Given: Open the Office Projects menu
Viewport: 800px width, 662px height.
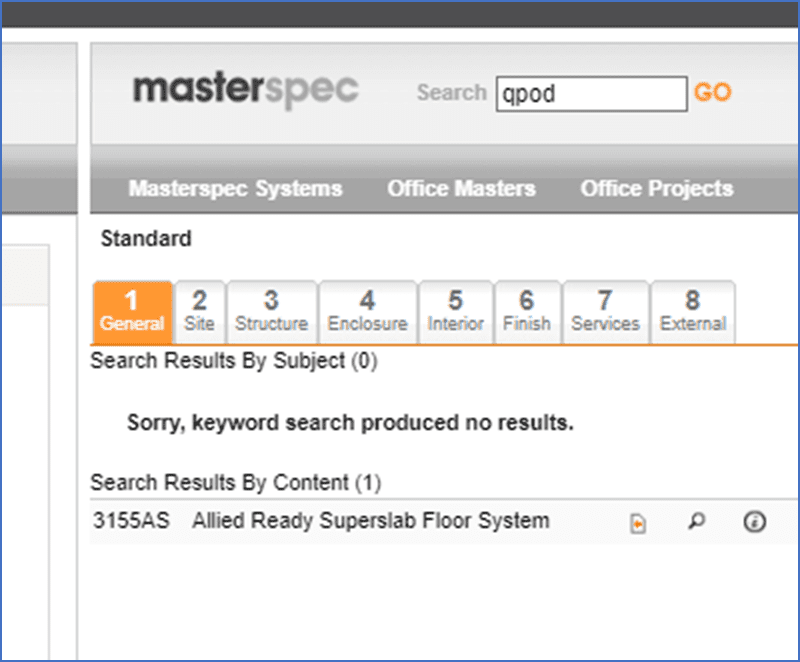Looking at the screenshot, I should tap(657, 189).
